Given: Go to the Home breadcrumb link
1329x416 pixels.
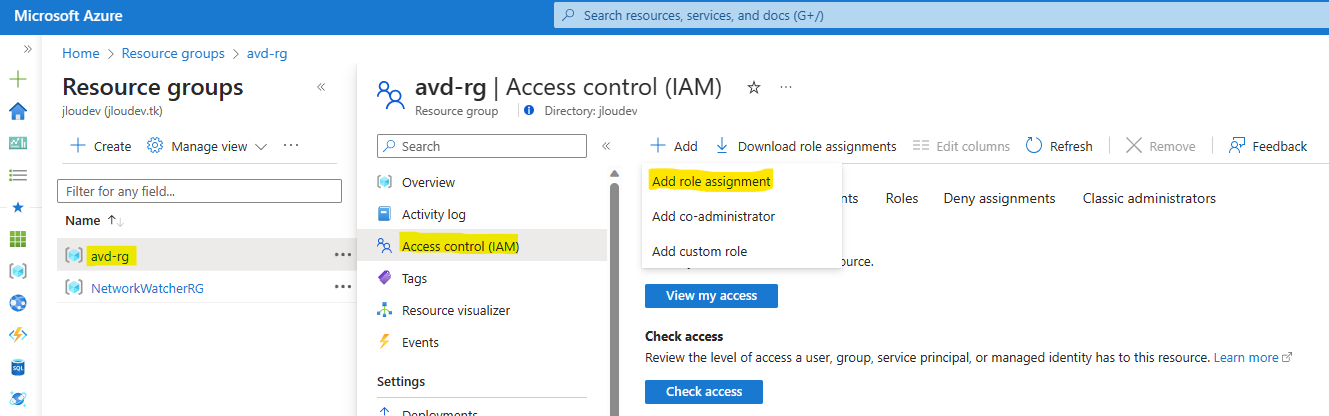Looking at the screenshot, I should click(80, 53).
